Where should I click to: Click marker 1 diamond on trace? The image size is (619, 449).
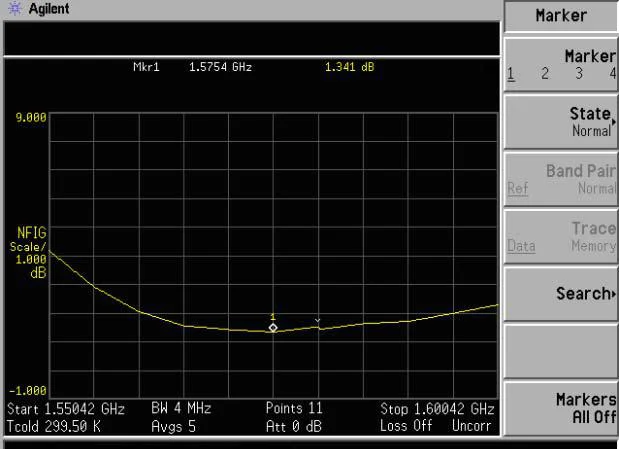coord(273,328)
